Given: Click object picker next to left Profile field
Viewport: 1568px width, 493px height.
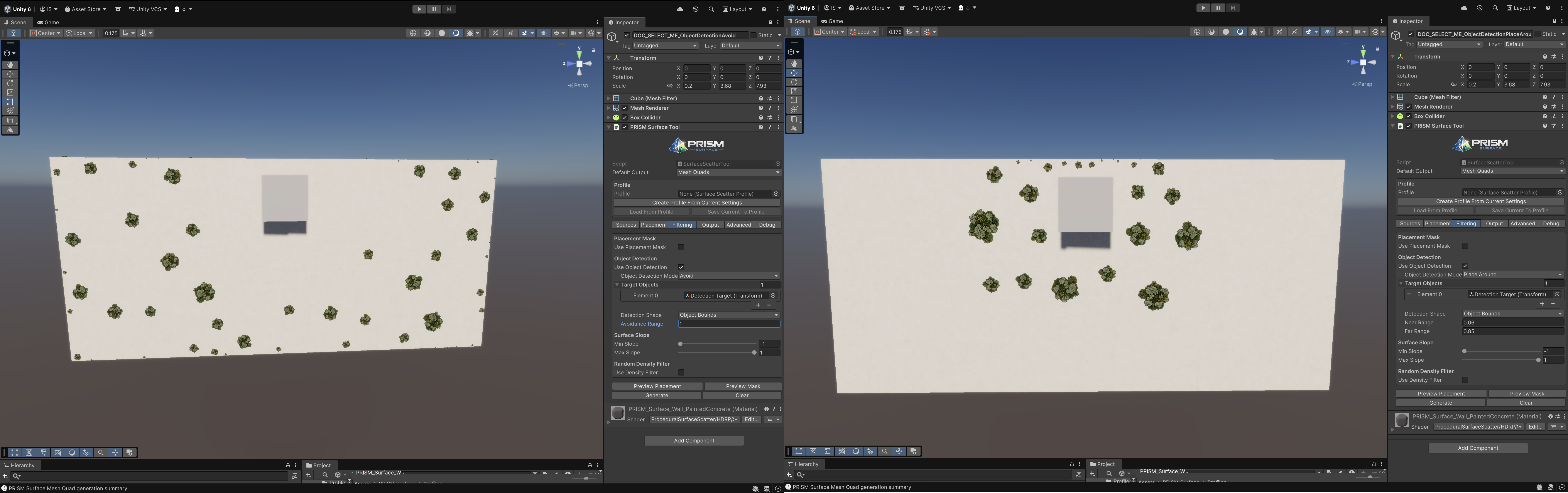Looking at the screenshot, I should click(776, 194).
